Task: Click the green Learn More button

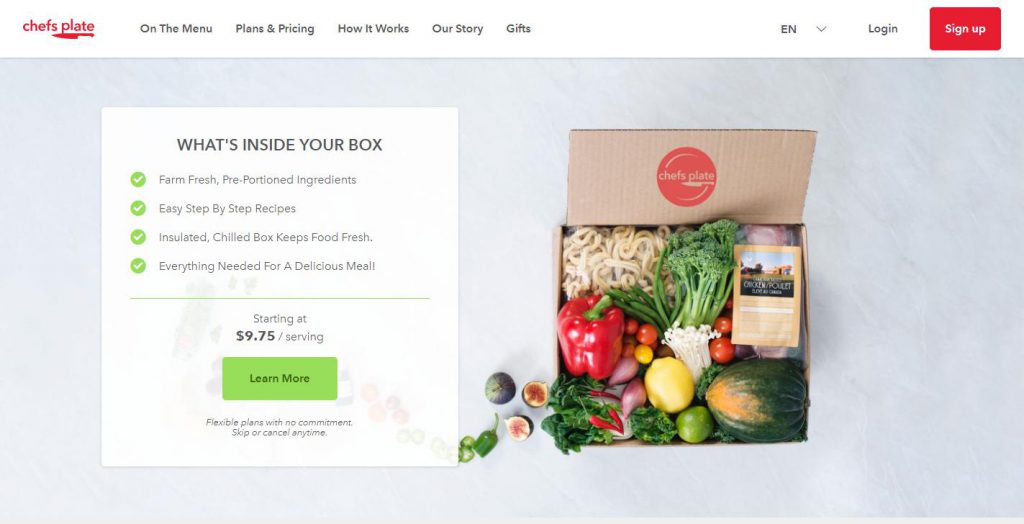Action: [280, 378]
